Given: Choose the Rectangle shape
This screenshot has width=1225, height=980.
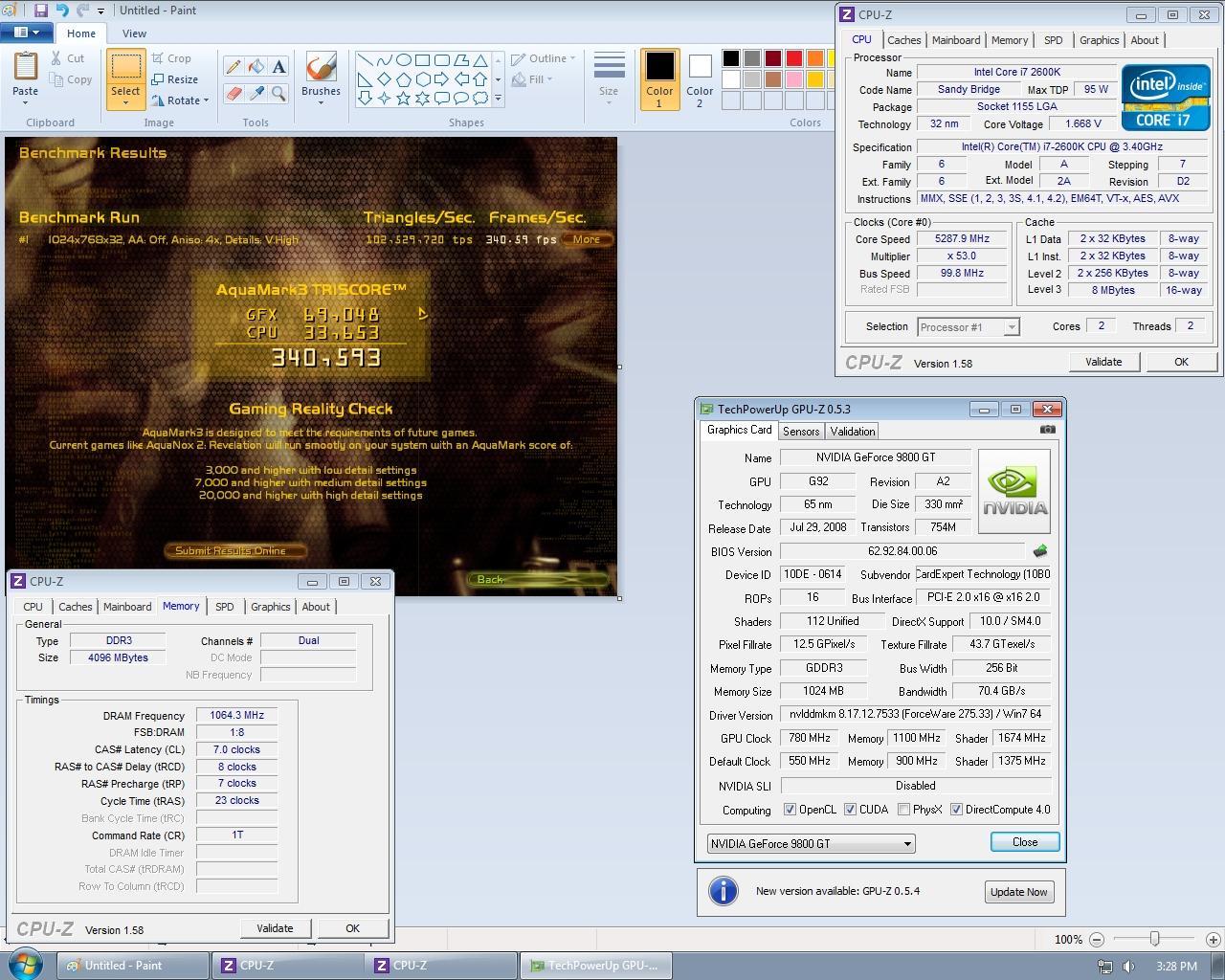Looking at the screenshot, I should tap(423, 60).
